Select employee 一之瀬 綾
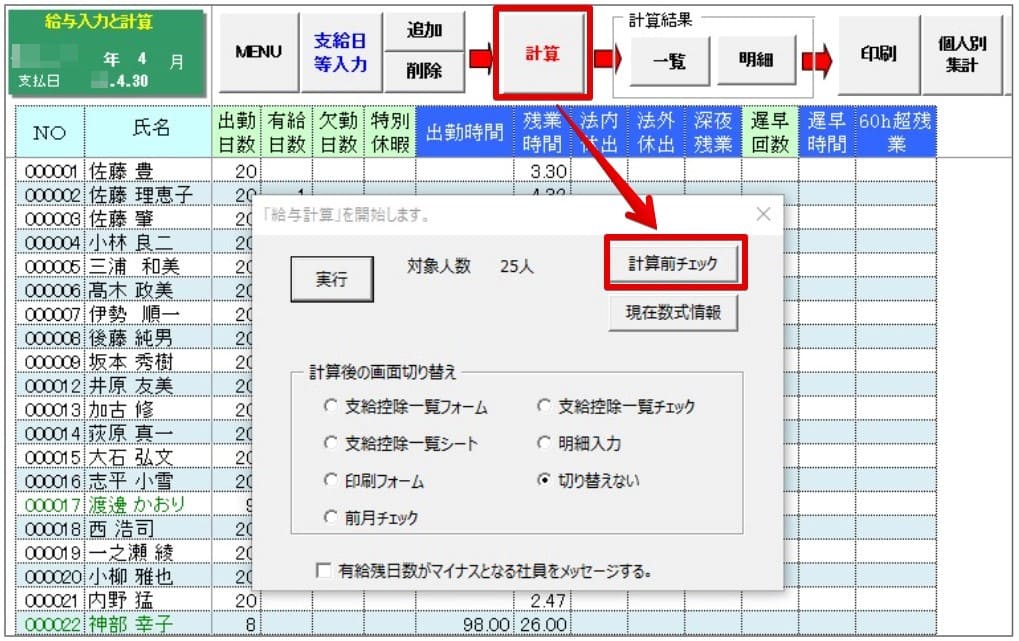Screen dimensions: 1019x641 coord(131,553)
